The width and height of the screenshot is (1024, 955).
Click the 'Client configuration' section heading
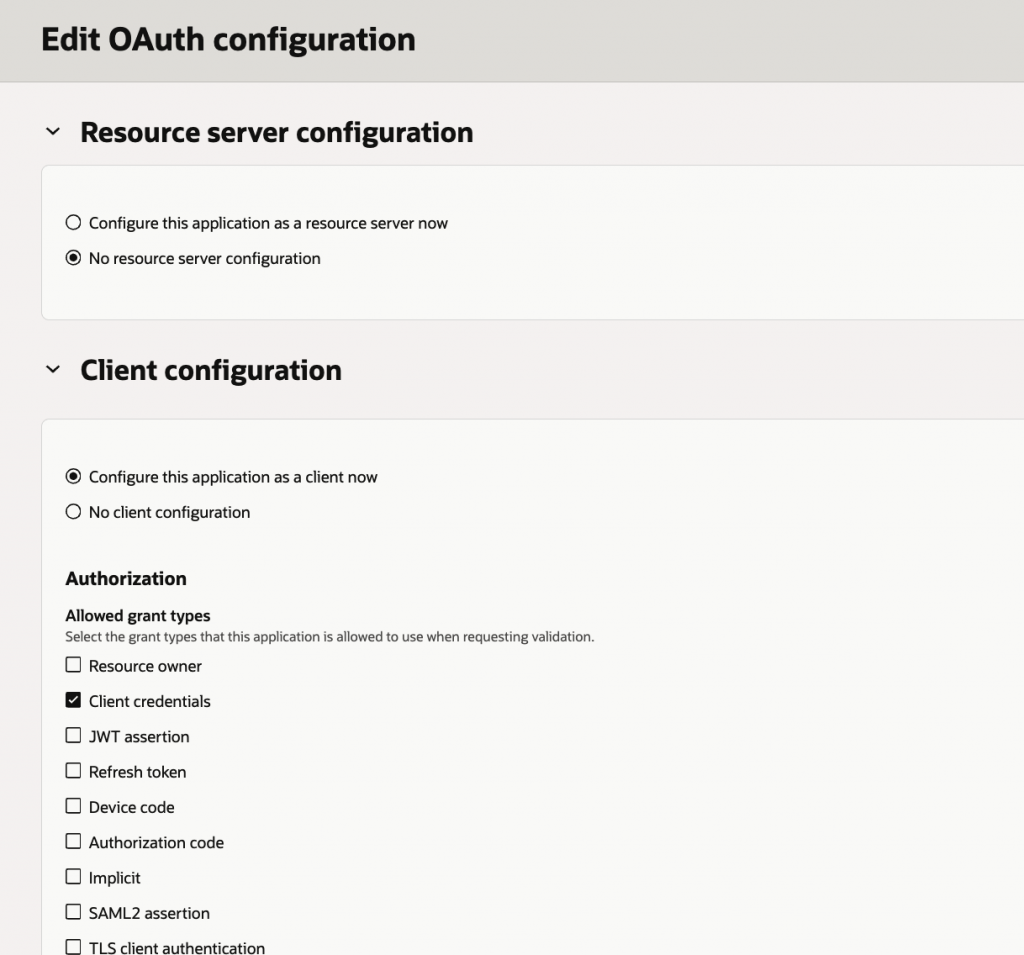click(x=210, y=370)
